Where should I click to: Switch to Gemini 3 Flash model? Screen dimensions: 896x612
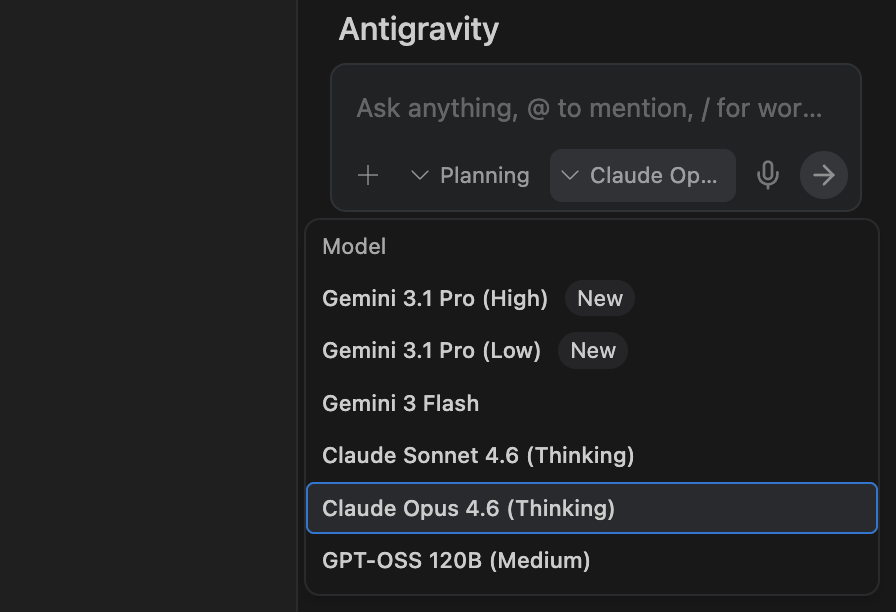coord(400,404)
